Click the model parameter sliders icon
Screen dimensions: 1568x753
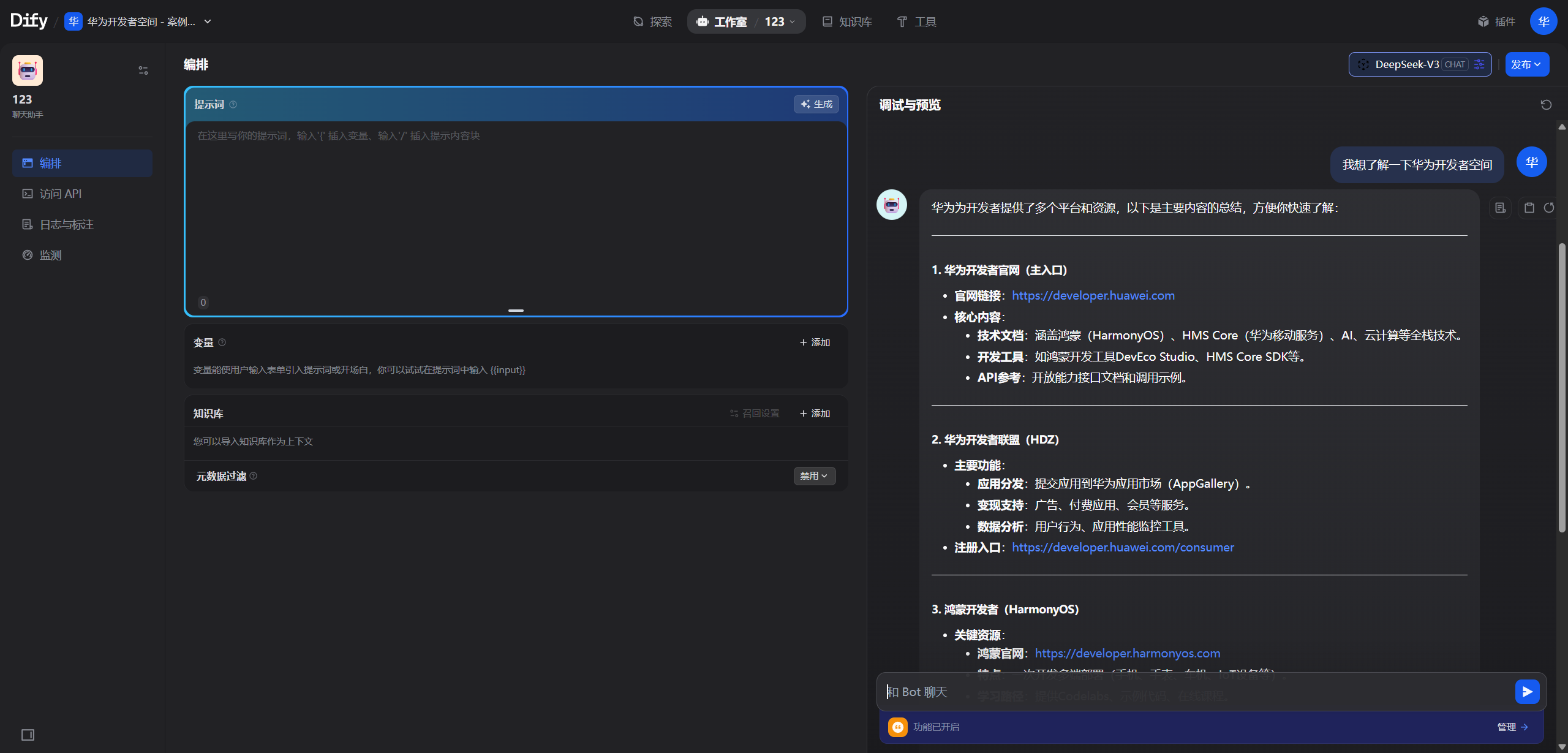coord(1479,64)
